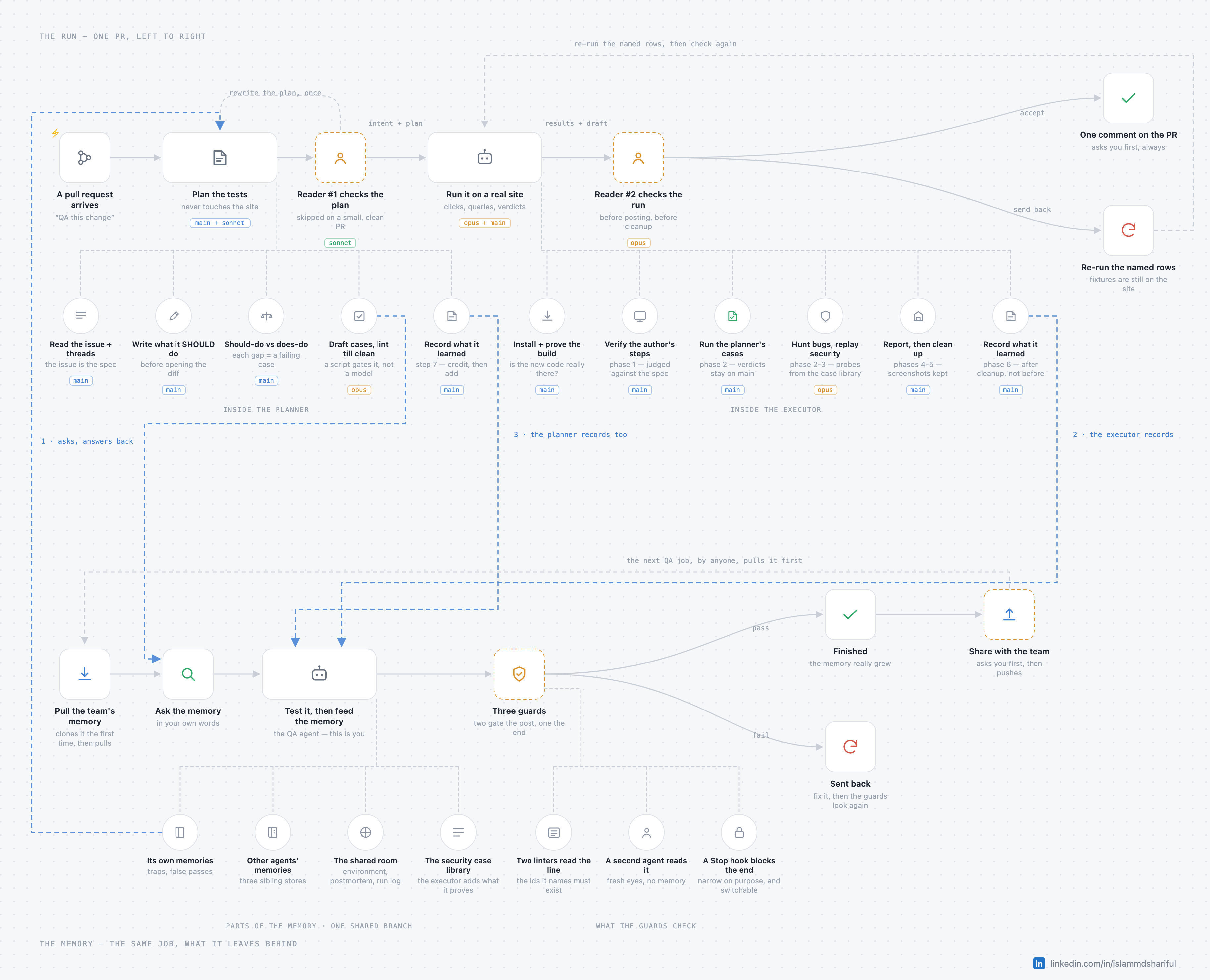Click the pencil icon for Write what it SHOULD do
The image size is (1210, 980).
coord(173,316)
